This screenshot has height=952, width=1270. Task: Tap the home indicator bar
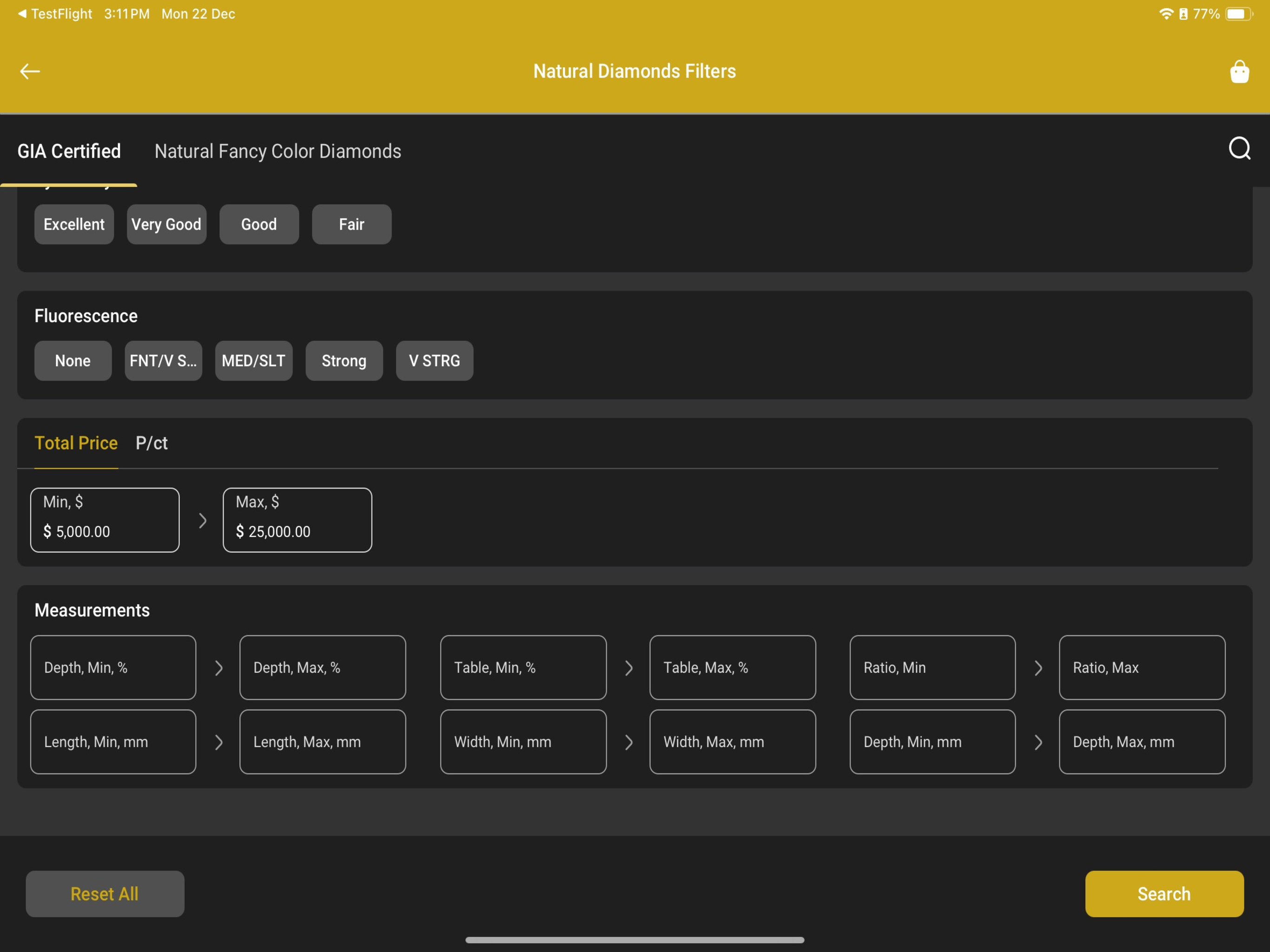[x=635, y=940]
